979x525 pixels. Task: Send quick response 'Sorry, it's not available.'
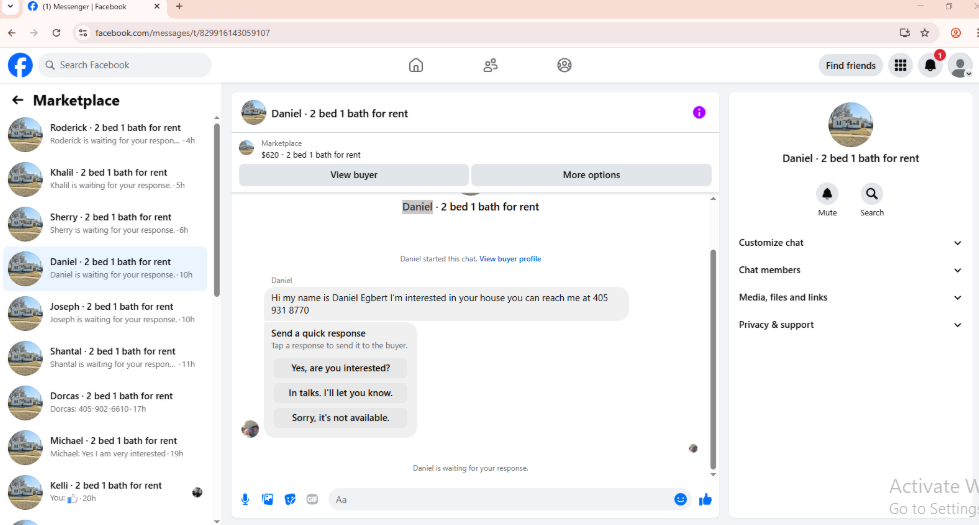click(340, 418)
